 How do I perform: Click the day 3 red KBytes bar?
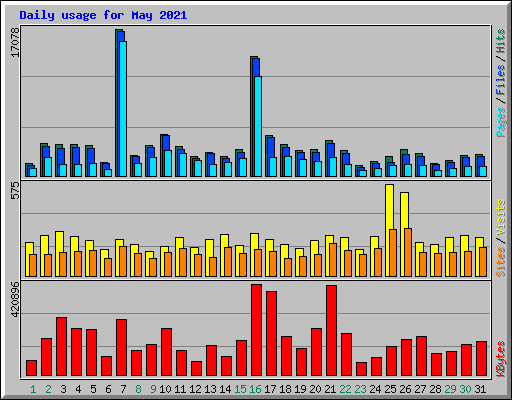click(61, 347)
